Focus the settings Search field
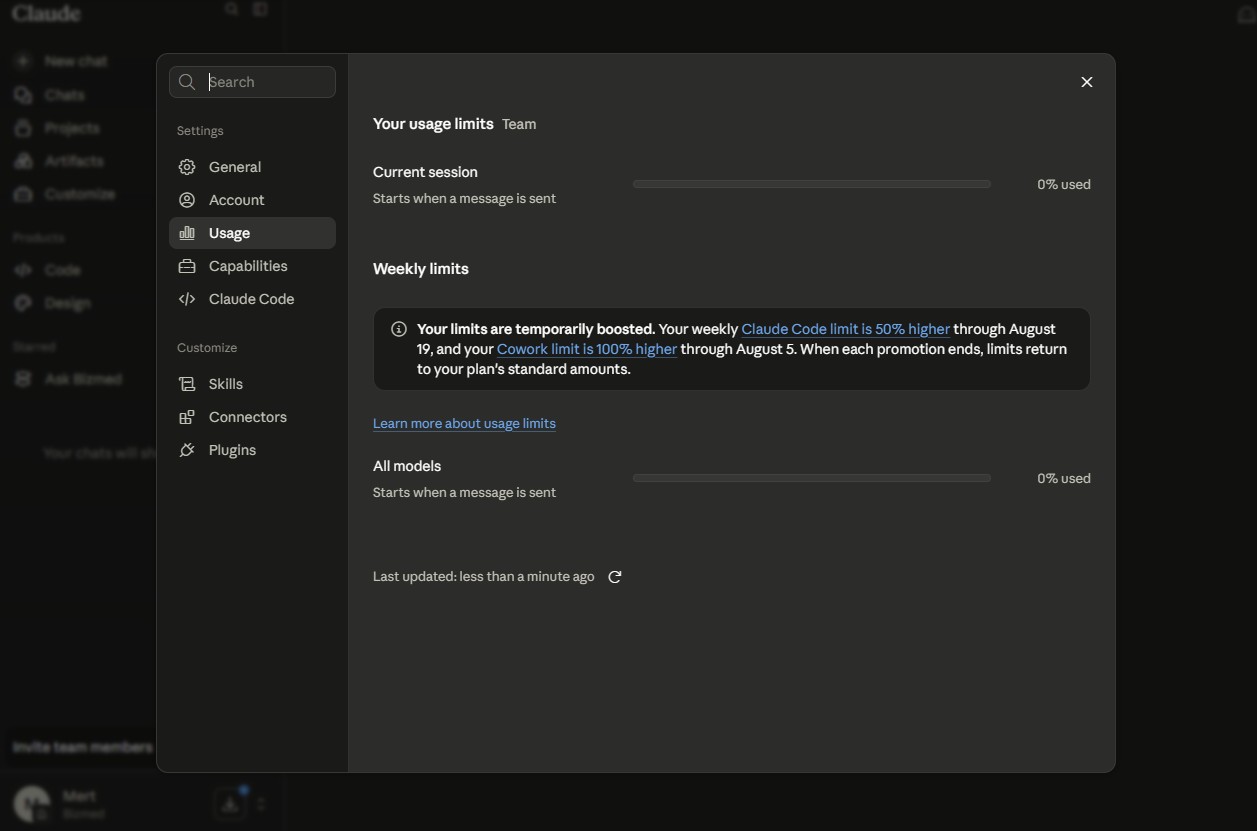 click(252, 82)
